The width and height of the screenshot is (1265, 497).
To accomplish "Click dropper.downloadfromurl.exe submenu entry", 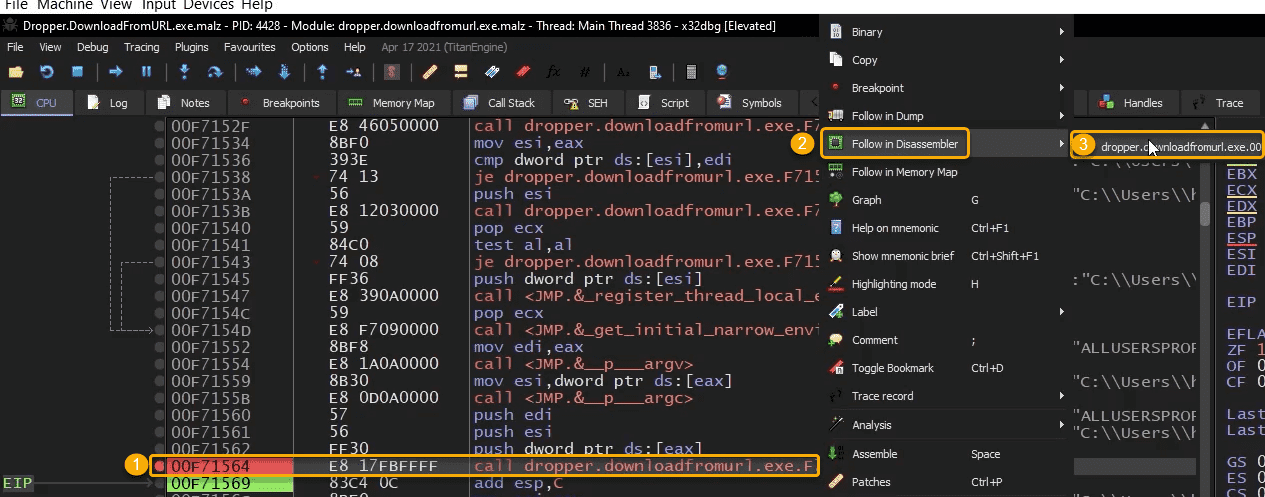I will coord(1167,145).
